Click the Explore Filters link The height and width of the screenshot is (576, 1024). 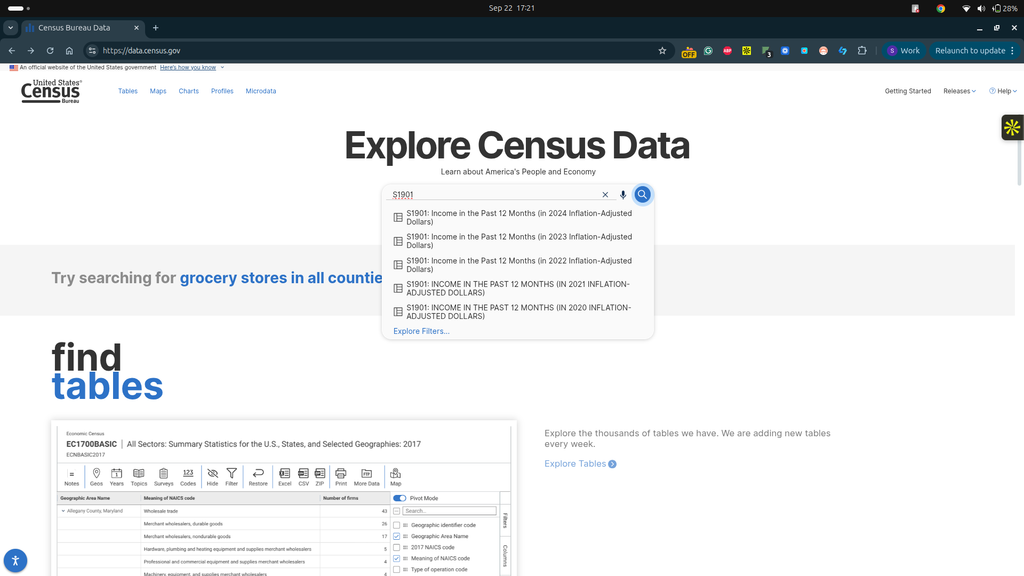pyautogui.click(x=421, y=331)
